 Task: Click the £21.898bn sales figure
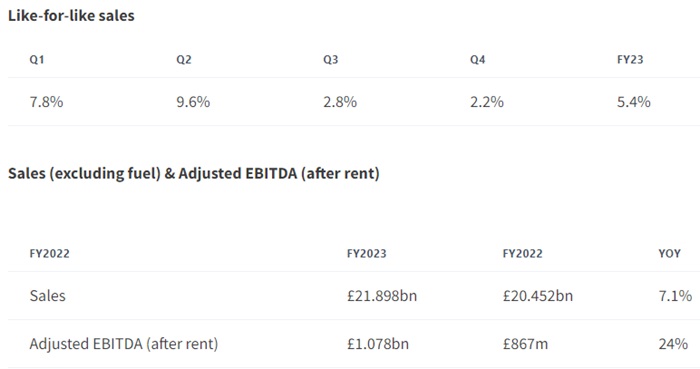tap(382, 295)
